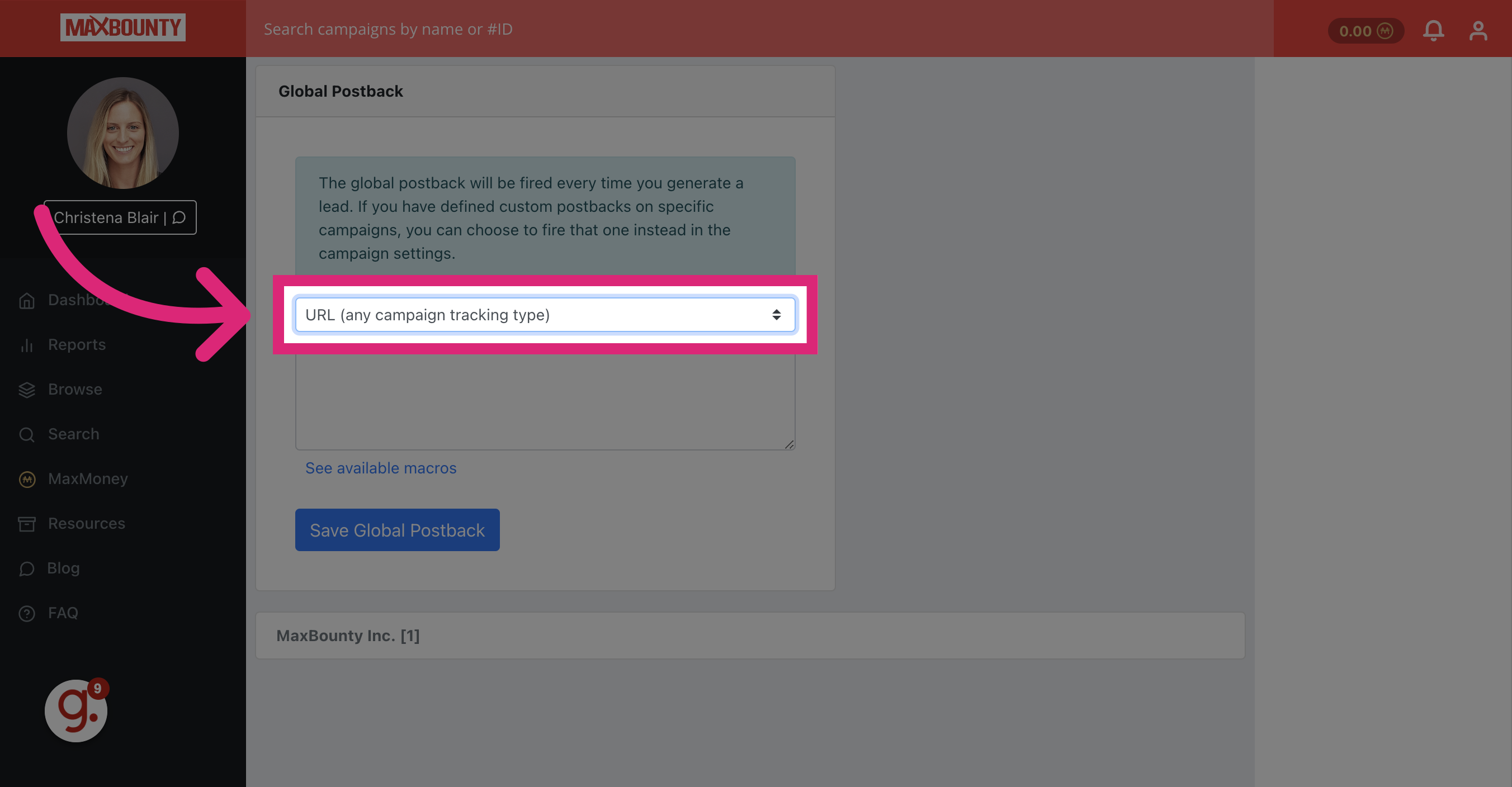
Task: Select the Browse layers icon
Action: click(x=27, y=390)
